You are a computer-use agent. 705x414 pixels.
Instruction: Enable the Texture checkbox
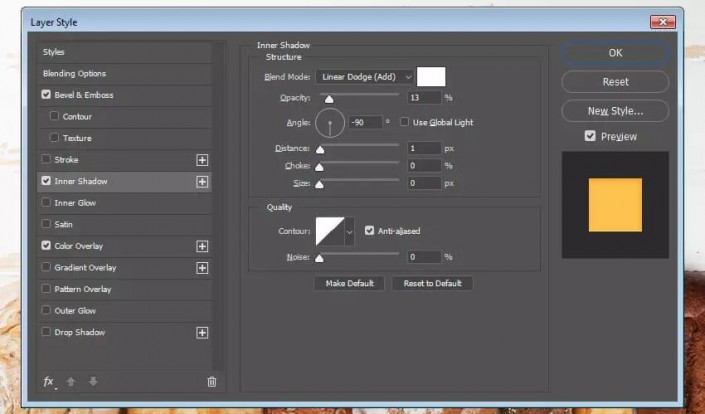pos(54,138)
